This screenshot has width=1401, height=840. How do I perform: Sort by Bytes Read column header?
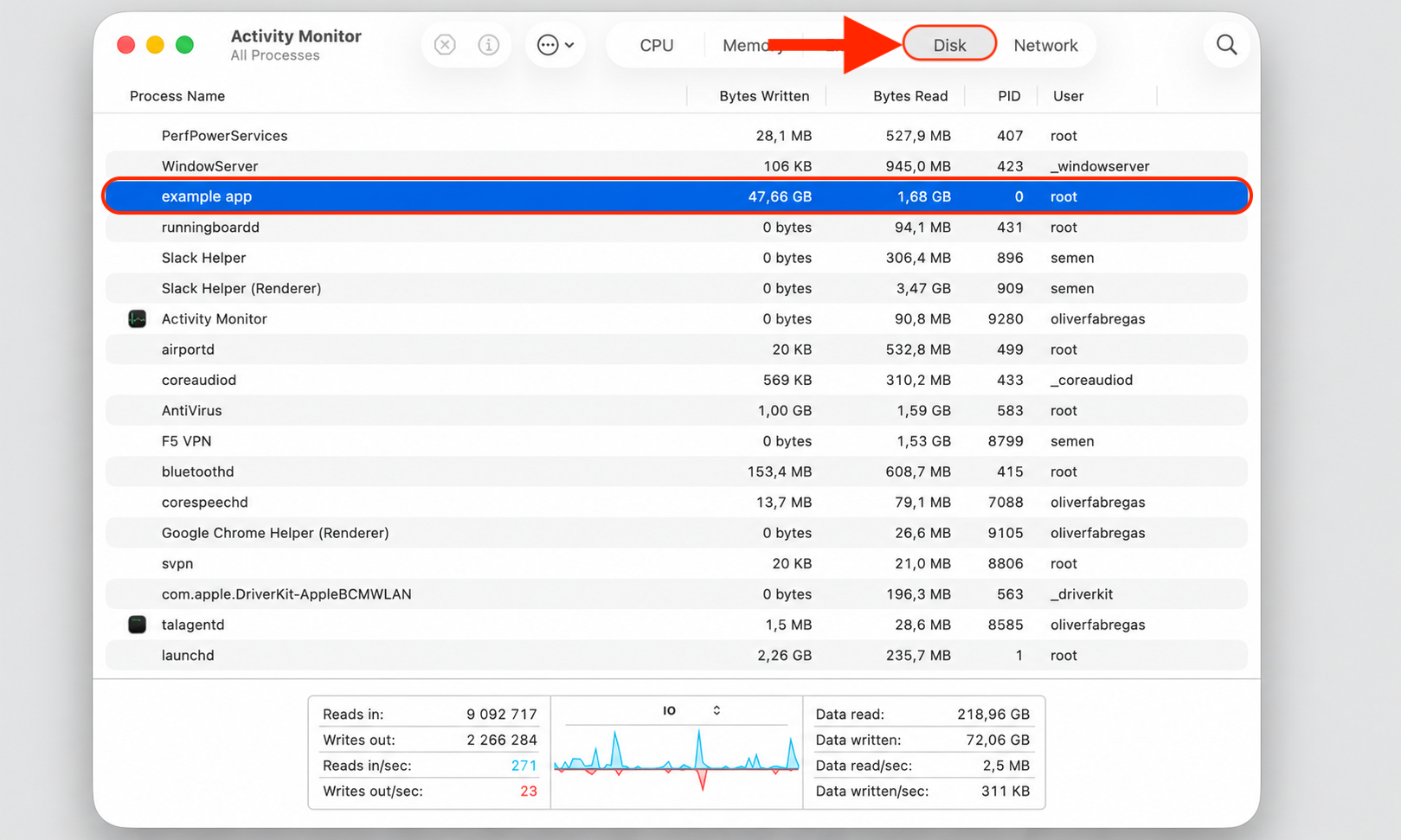click(x=910, y=96)
